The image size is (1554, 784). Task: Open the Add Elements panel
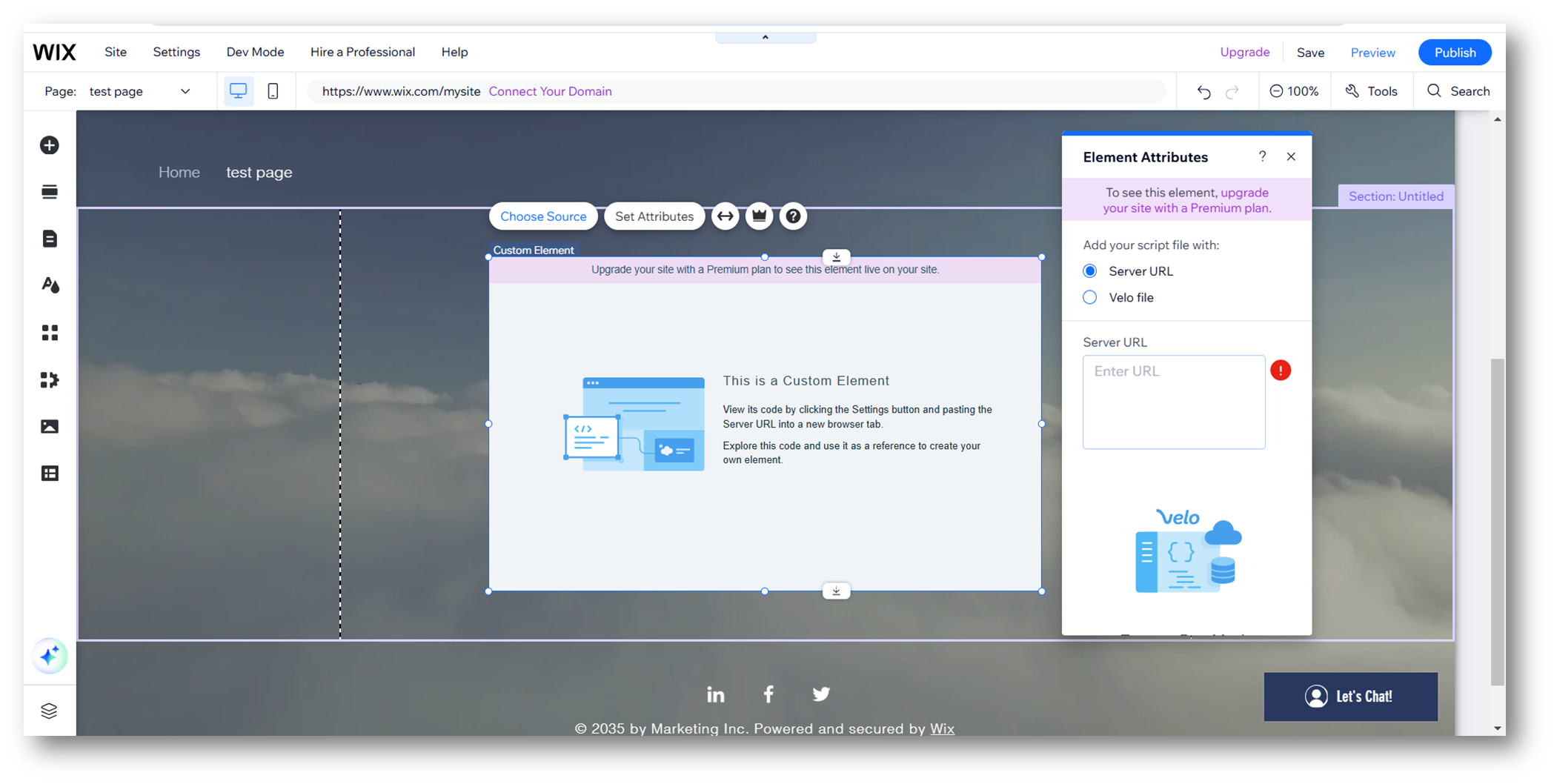tap(49, 145)
